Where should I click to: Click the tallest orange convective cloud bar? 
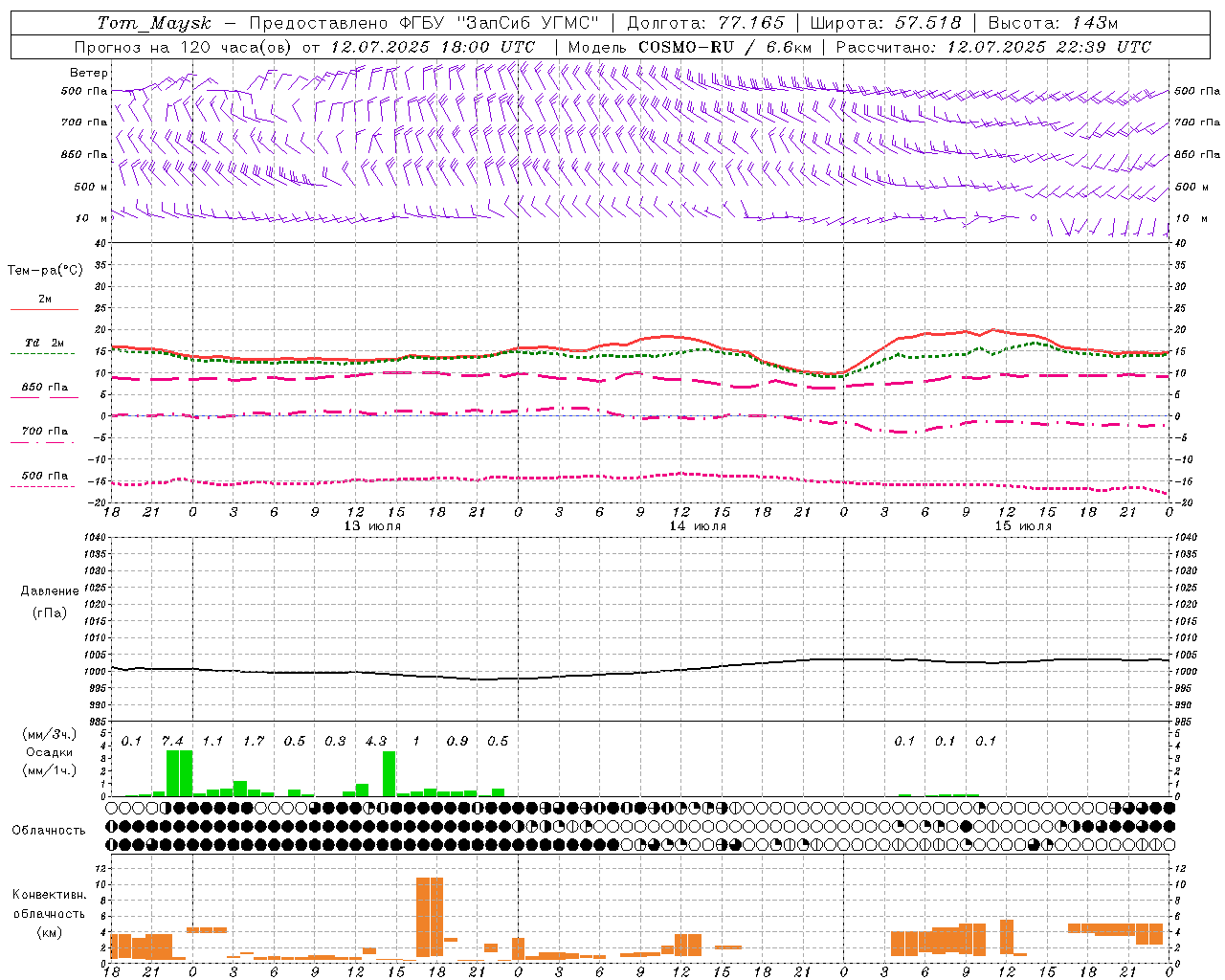click(x=430, y=917)
